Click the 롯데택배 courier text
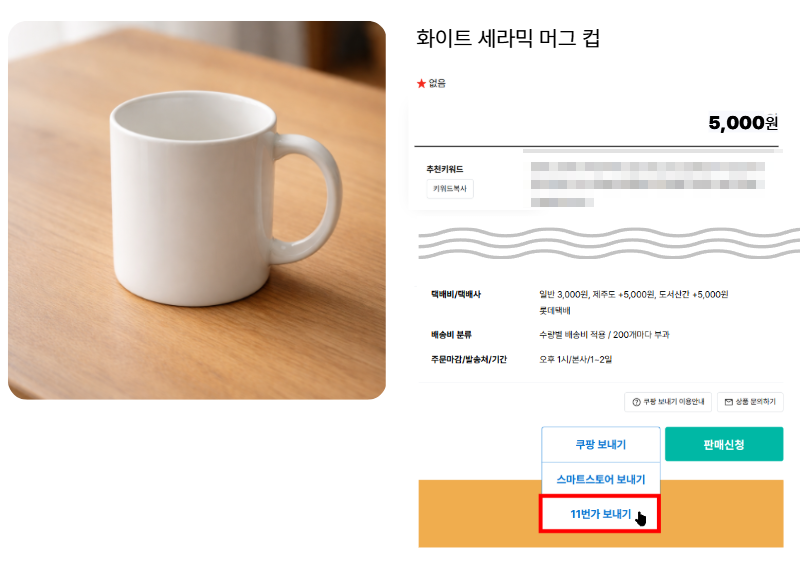This screenshot has height=562, width=806. tap(555, 311)
